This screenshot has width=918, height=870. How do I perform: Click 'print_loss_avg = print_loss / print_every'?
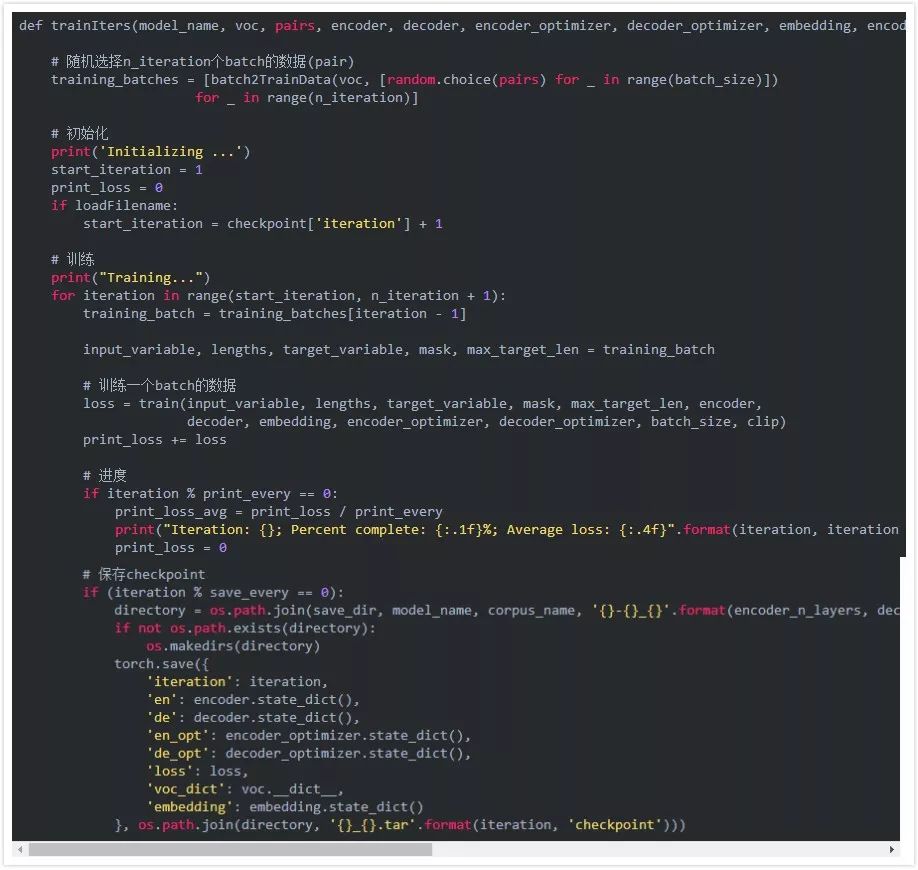click(x=279, y=512)
